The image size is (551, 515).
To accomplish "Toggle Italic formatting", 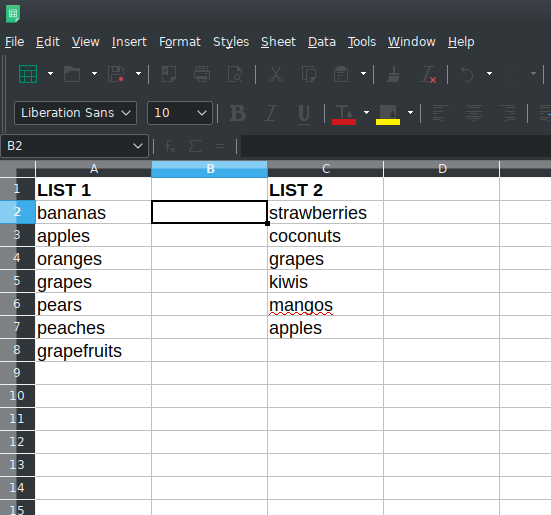I will 271,113.
